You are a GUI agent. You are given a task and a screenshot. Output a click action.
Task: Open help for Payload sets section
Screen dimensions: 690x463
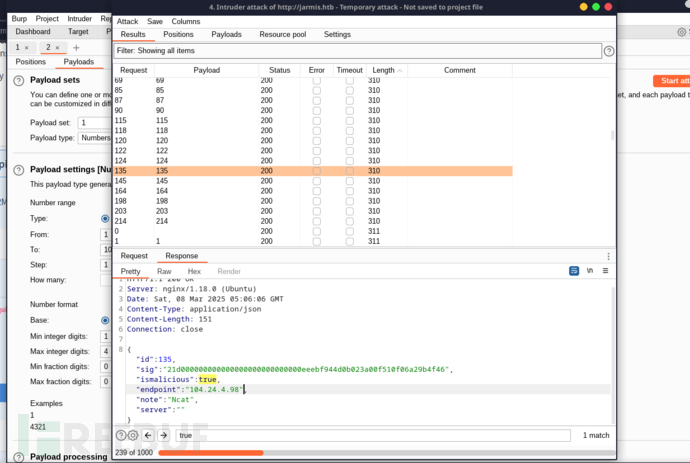click(18, 81)
